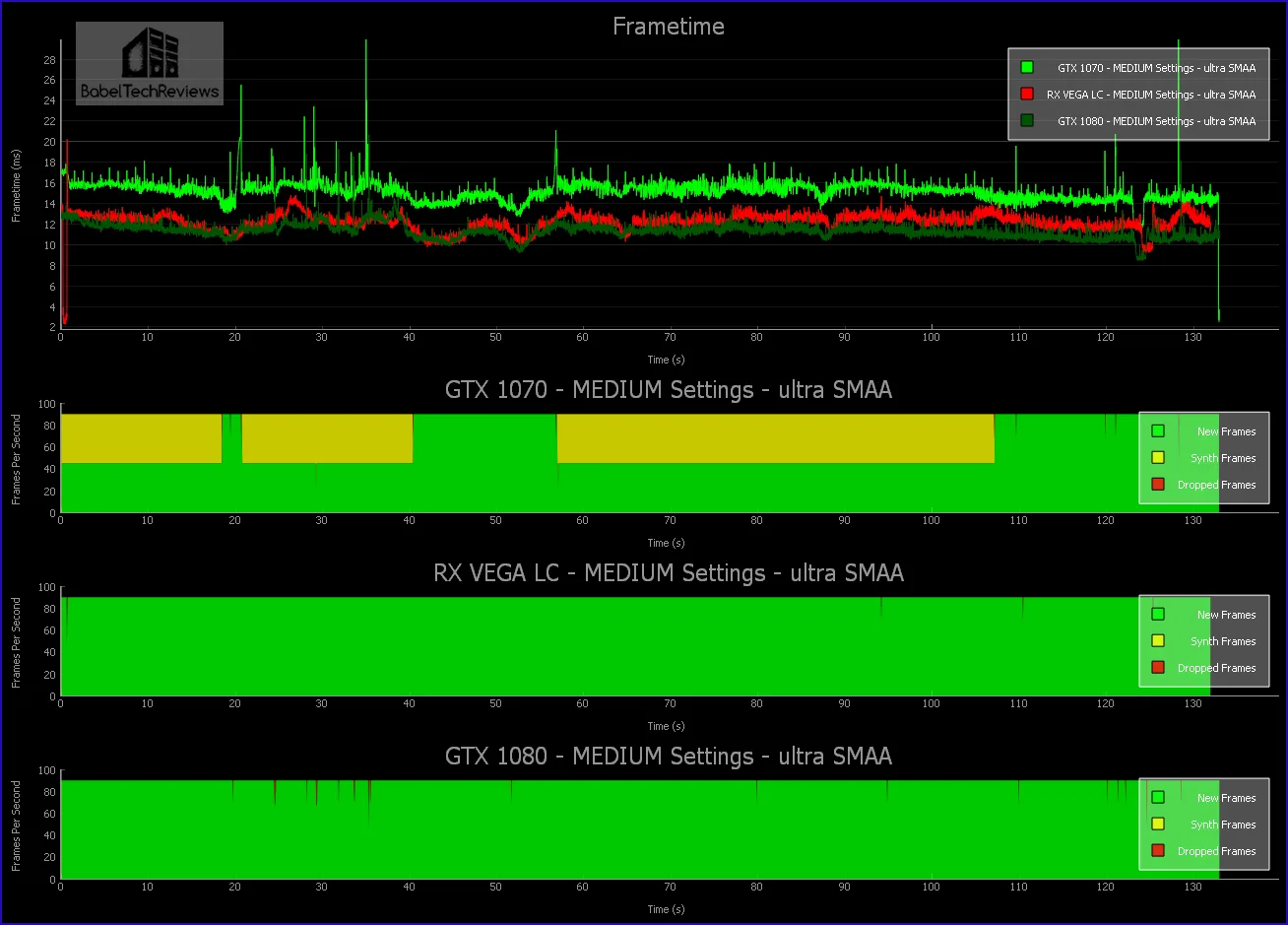Viewport: 1288px width, 925px height.
Task: Select 'Synth Frames' label in RX VEGA LC chart legend
Action: coord(1223,641)
